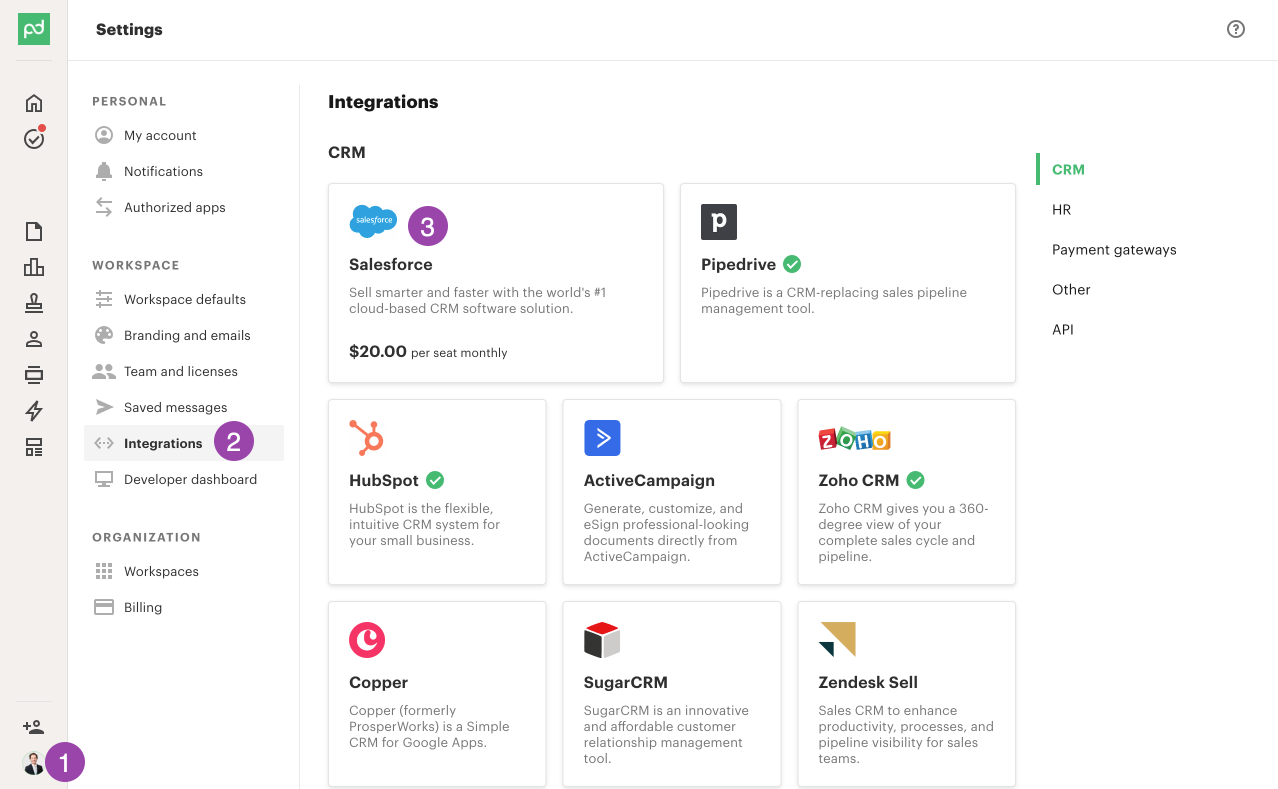The width and height of the screenshot is (1278, 789).
Task: Click the Pipedrive connected status checkmark
Action: (791, 264)
